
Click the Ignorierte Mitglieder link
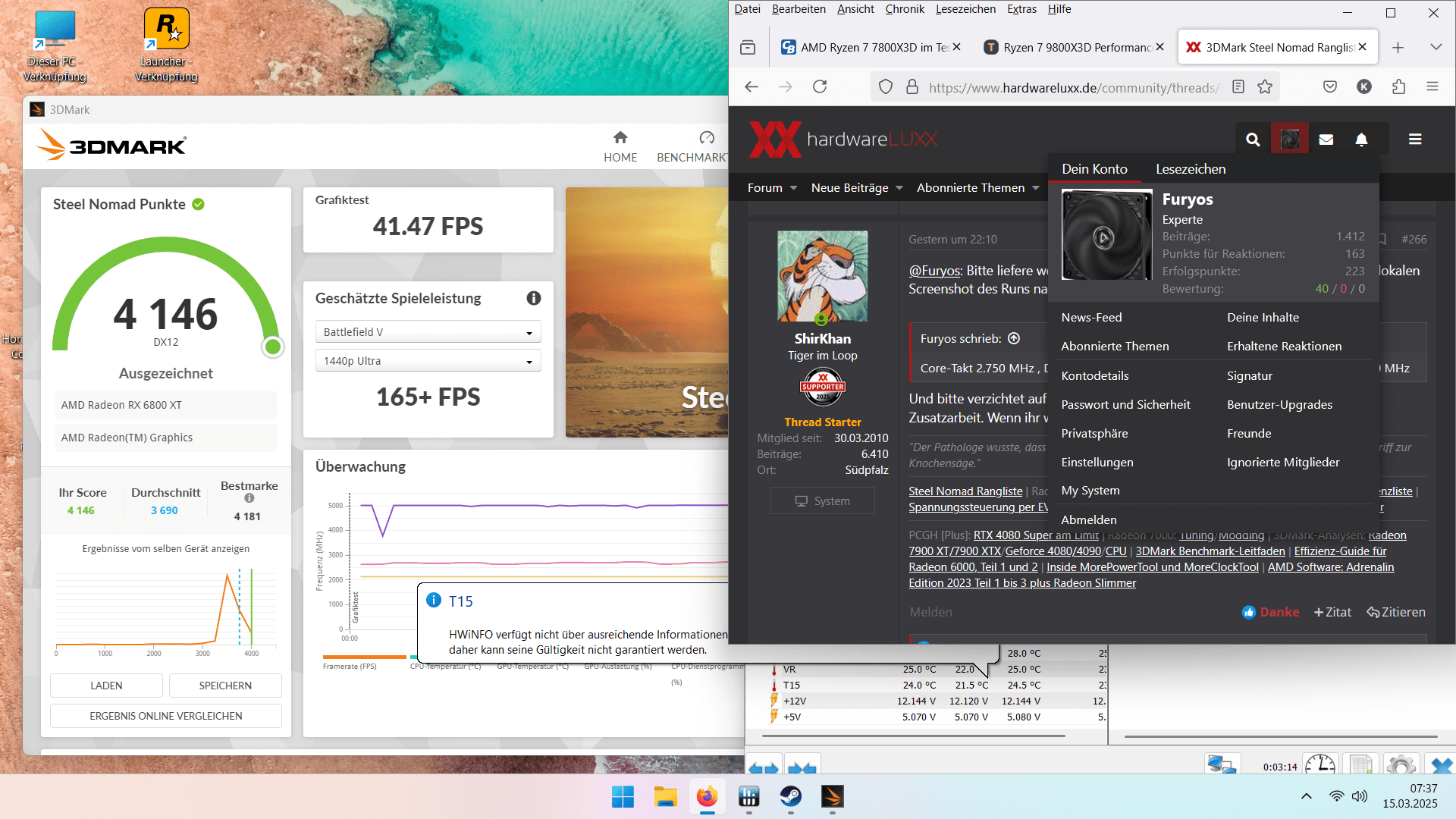pyautogui.click(x=1283, y=462)
